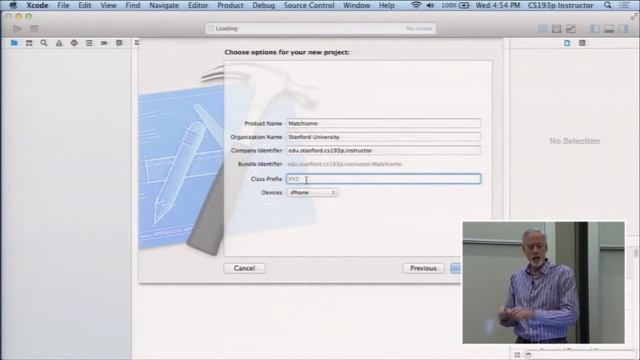Click the Cancel button
Image resolution: width=640 pixels, height=360 pixels.
244,268
